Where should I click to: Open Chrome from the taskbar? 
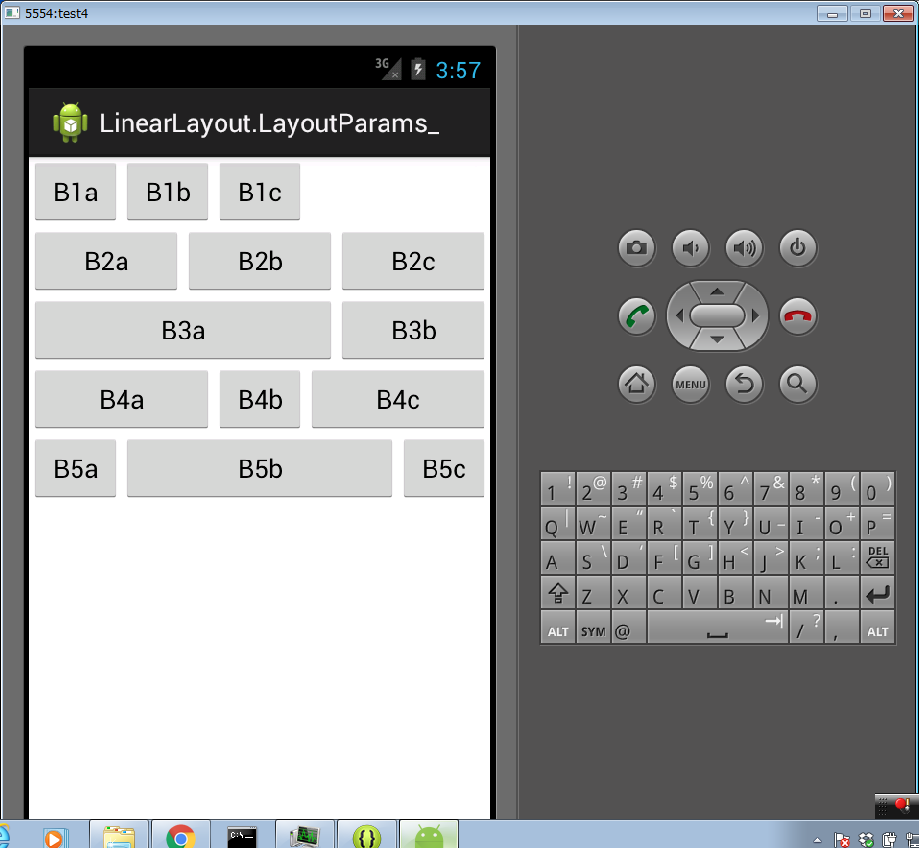tap(181, 835)
